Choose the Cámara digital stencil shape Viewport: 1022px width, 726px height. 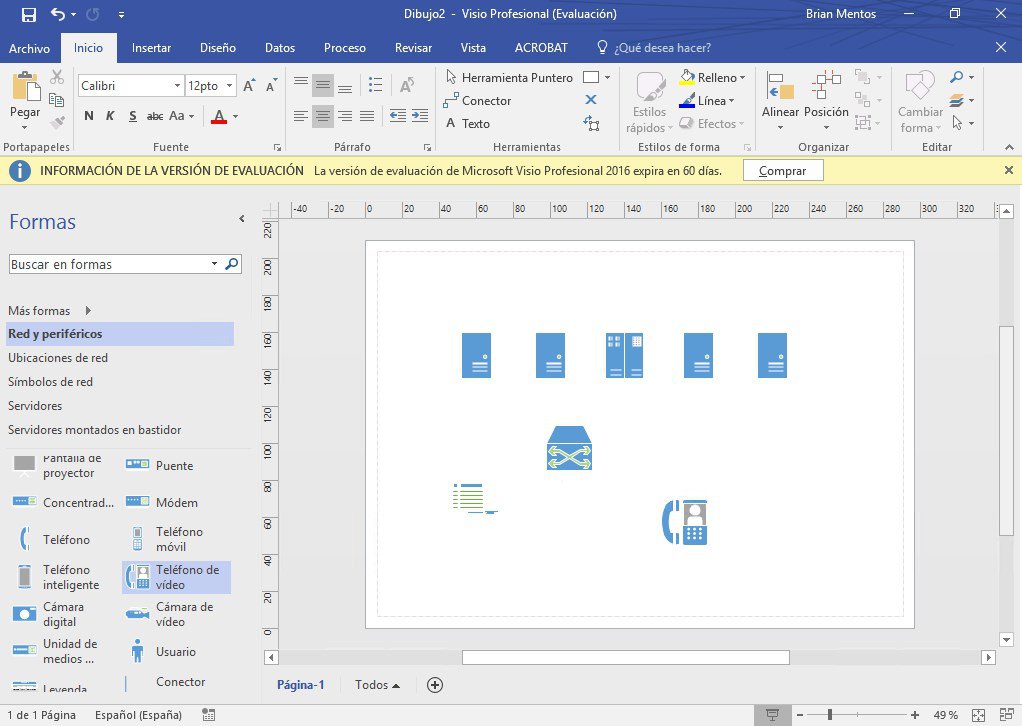point(49,614)
